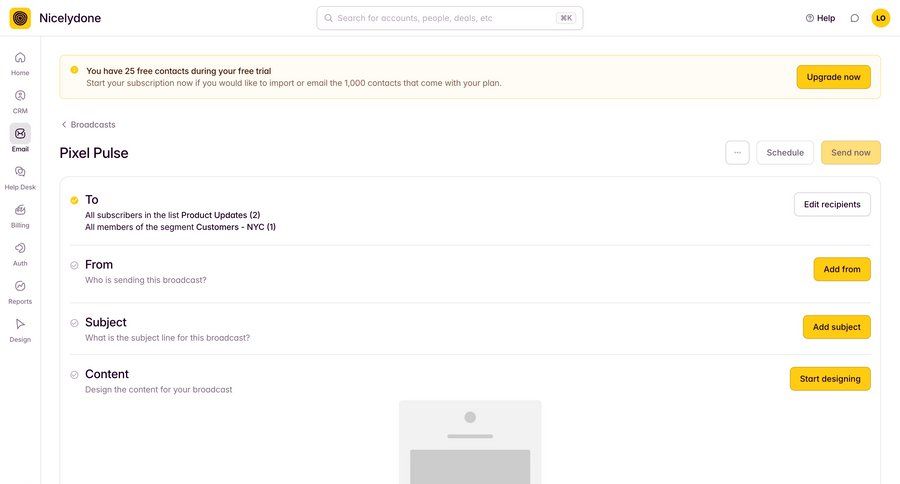
Task: Click the email content placeholder thumbnail
Action: [470, 442]
